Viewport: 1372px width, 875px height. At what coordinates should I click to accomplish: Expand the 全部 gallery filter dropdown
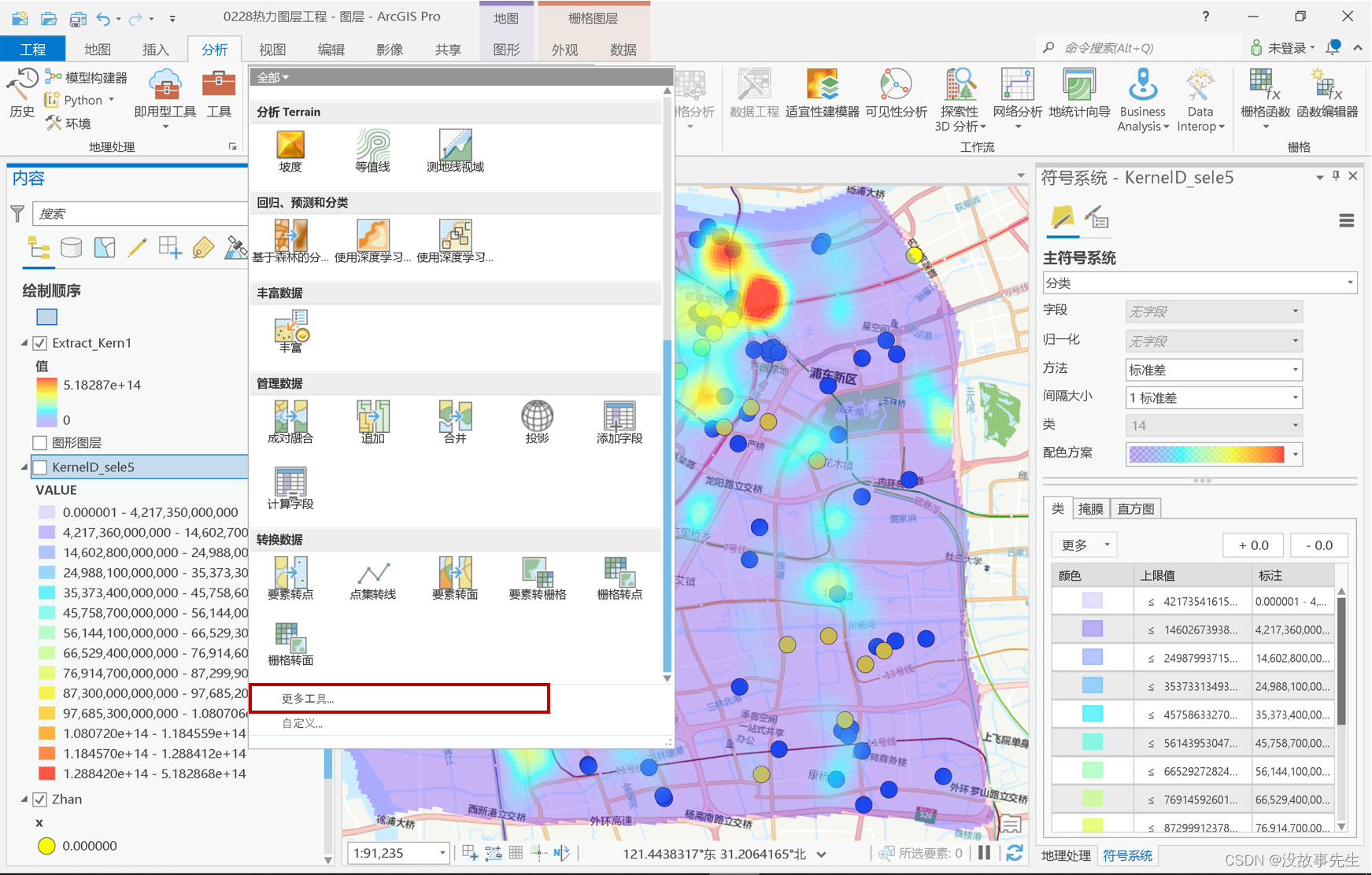tap(273, 77)
